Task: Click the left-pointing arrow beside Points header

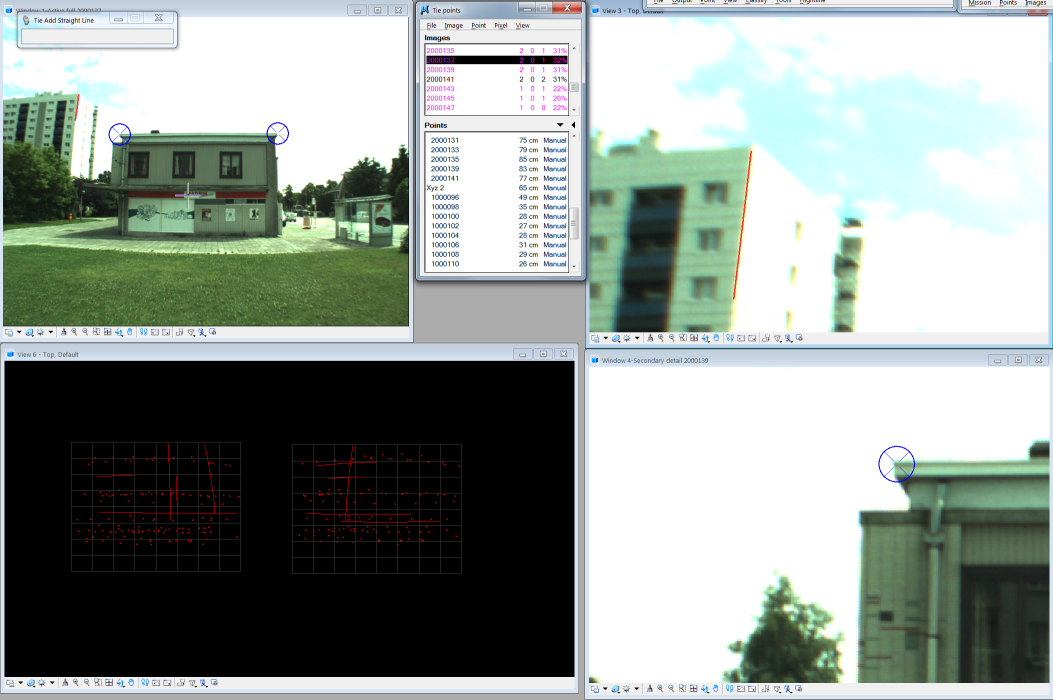Action: (x=573, y=125)
